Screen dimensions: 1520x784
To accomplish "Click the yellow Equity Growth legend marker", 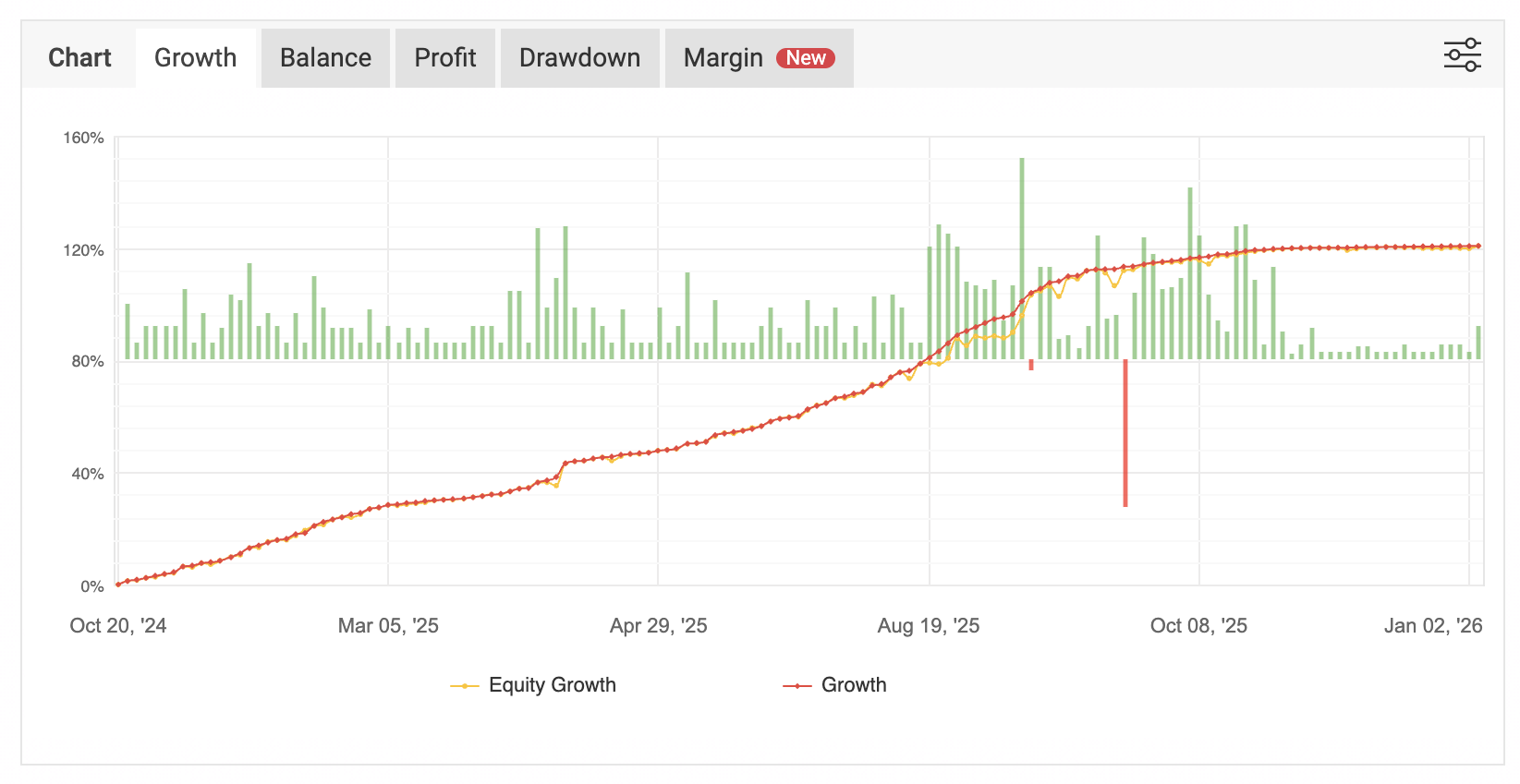I will point(464,685).
